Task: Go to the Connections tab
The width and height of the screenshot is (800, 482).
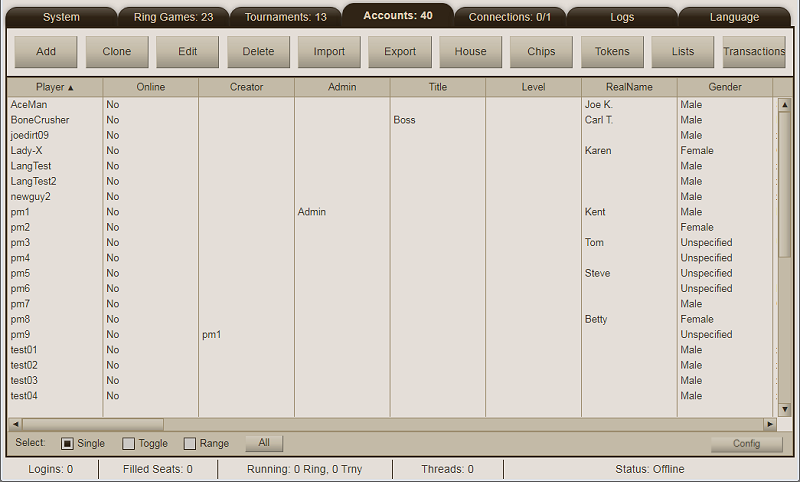Action: pyautogui.click(x=510, y=17)
